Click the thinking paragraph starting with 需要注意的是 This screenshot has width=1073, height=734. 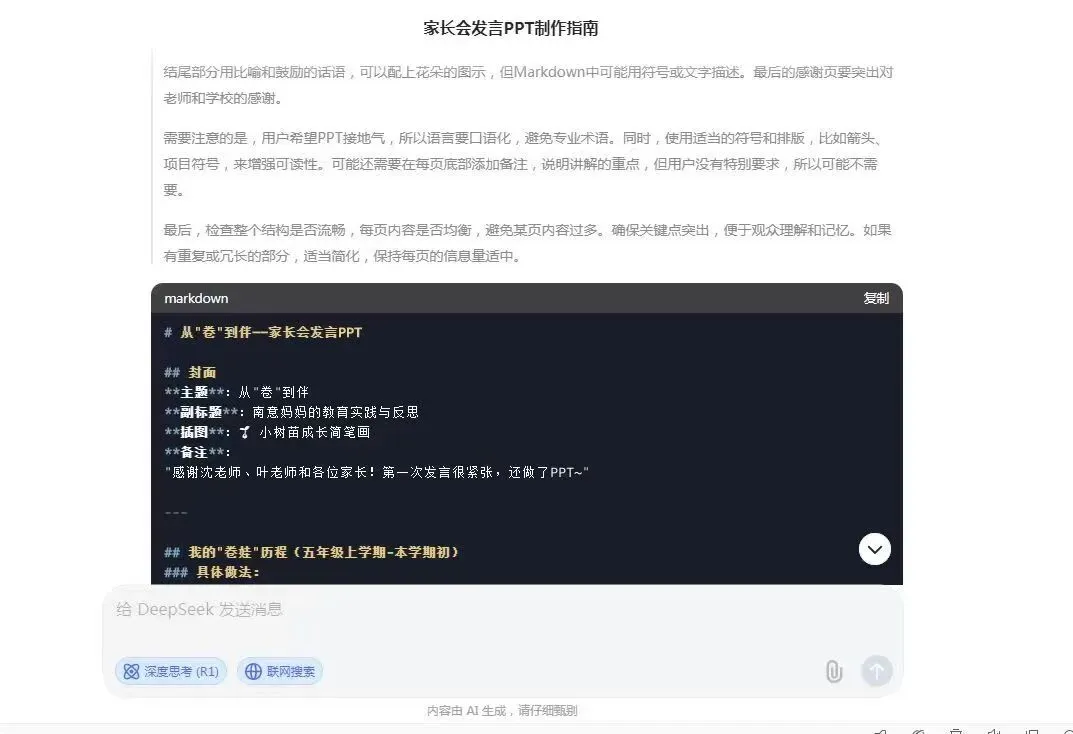(522, 163)
